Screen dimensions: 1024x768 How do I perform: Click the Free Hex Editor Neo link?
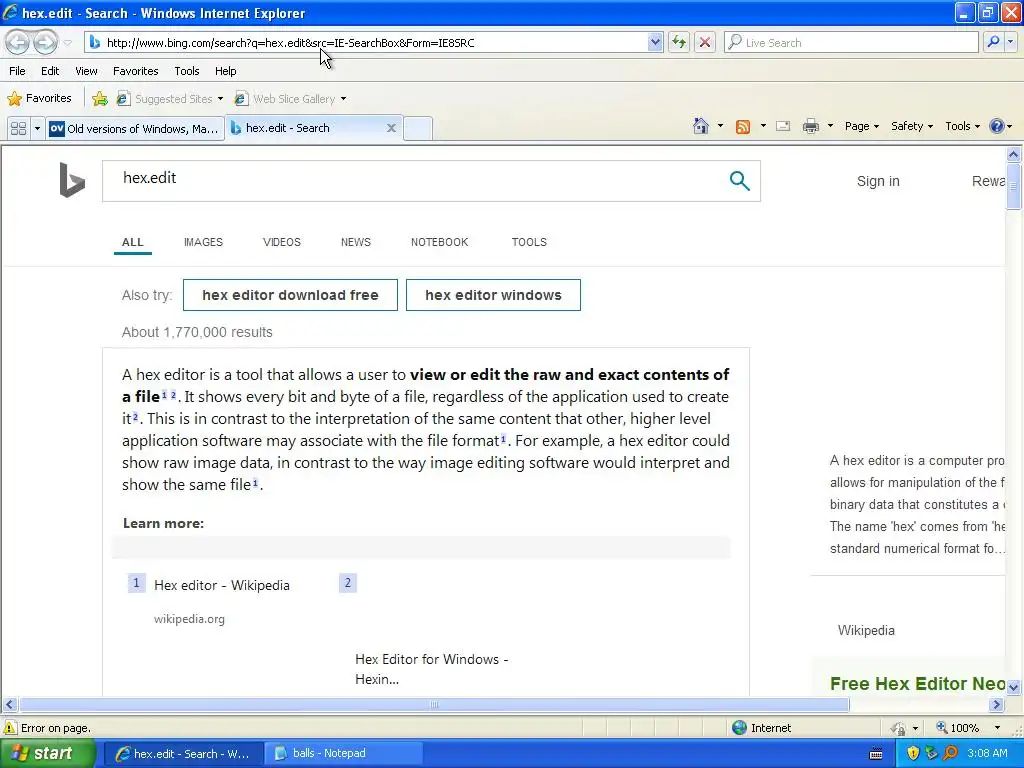pos(917,684)
